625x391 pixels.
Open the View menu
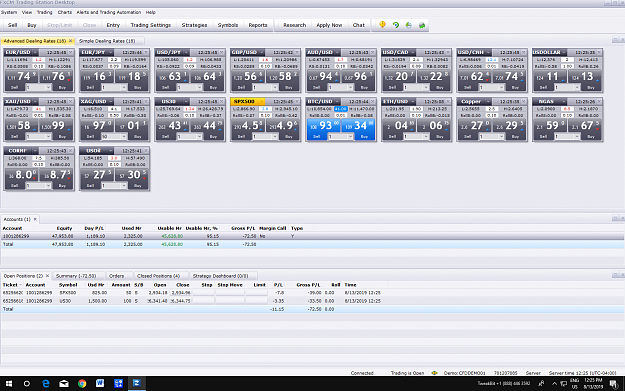point(27,12)
